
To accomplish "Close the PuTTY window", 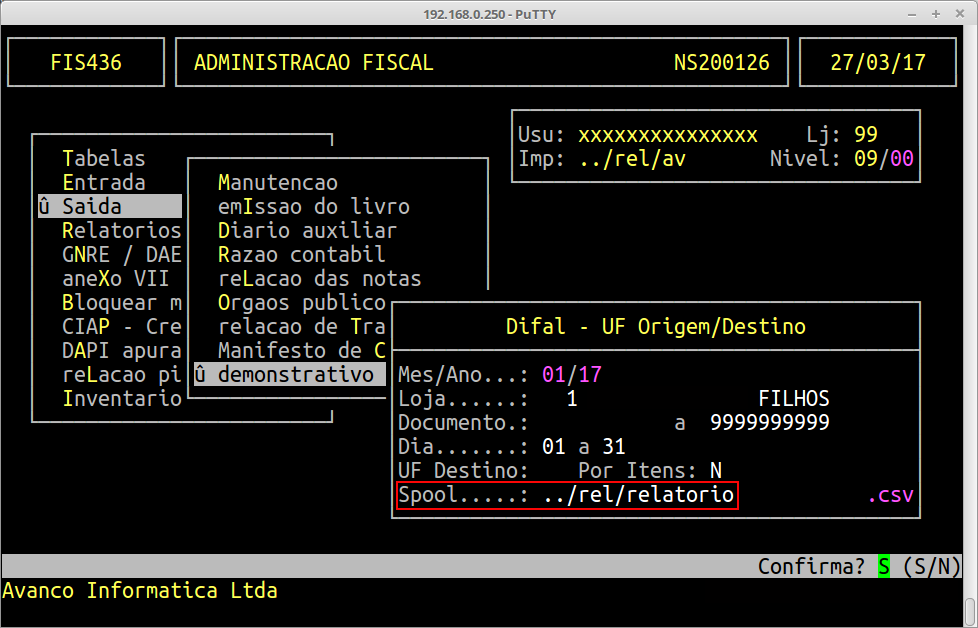I will [x=960, y=14].
